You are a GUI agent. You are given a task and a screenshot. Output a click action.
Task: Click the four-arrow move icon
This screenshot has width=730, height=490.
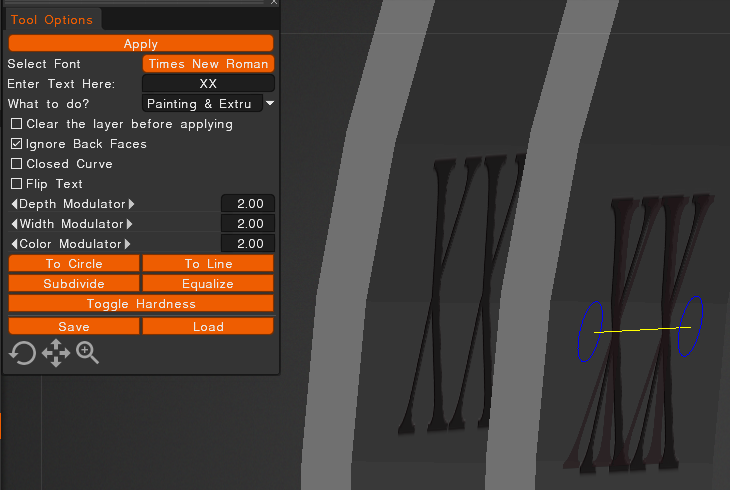tap(55, 353)
